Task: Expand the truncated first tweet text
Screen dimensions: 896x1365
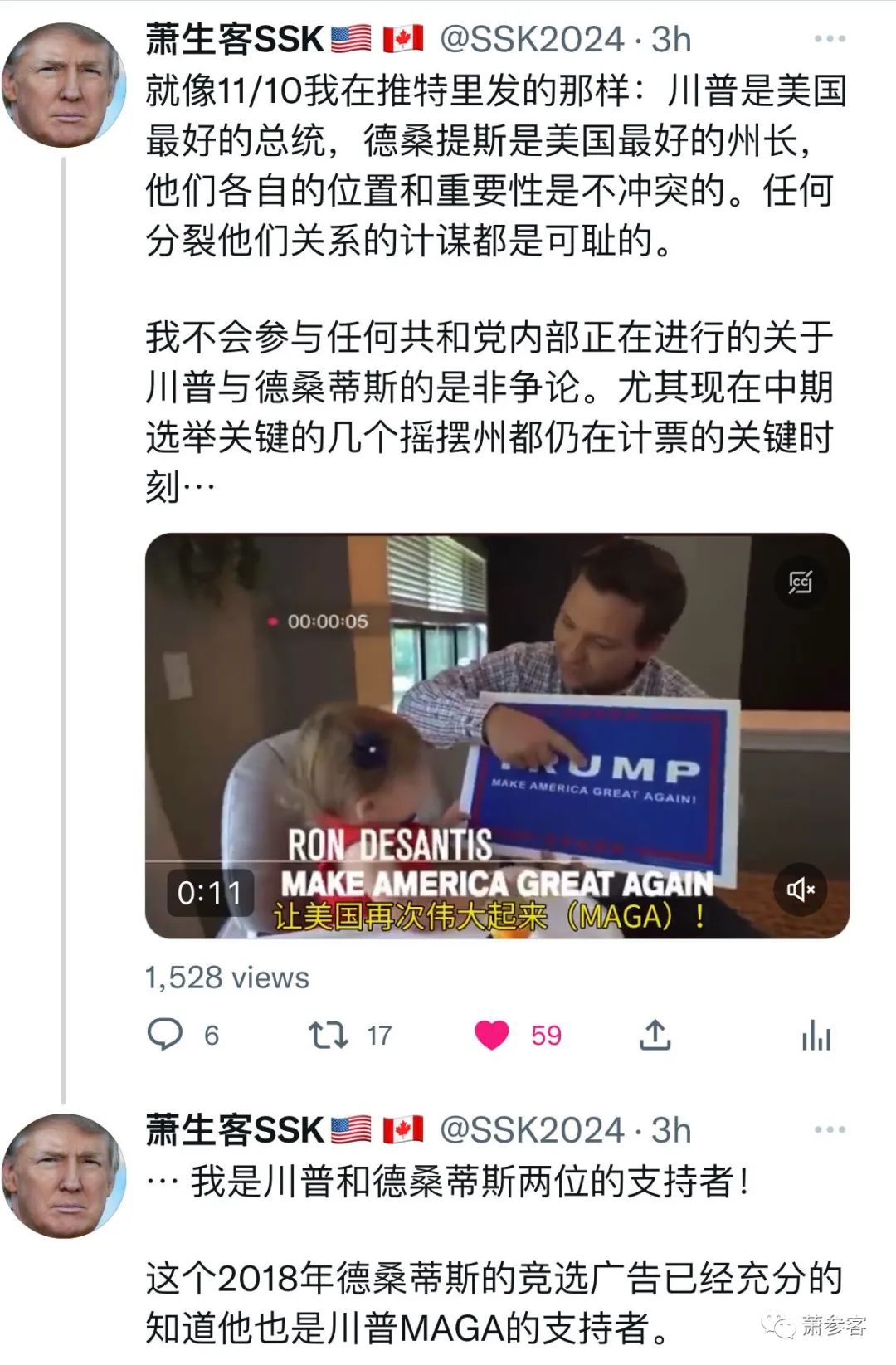Action: (x=198, y=487)
